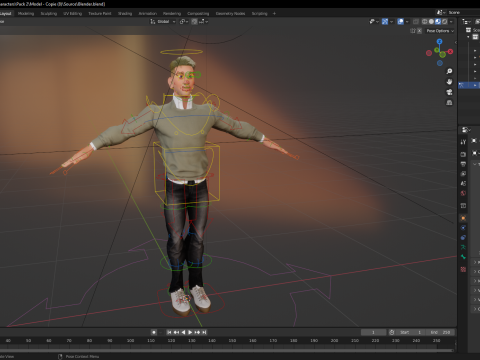Image resolution: width=480 pixels, height=360 pixels.
Task: Open the snapping options dropdown
Action: coord(204,21)
